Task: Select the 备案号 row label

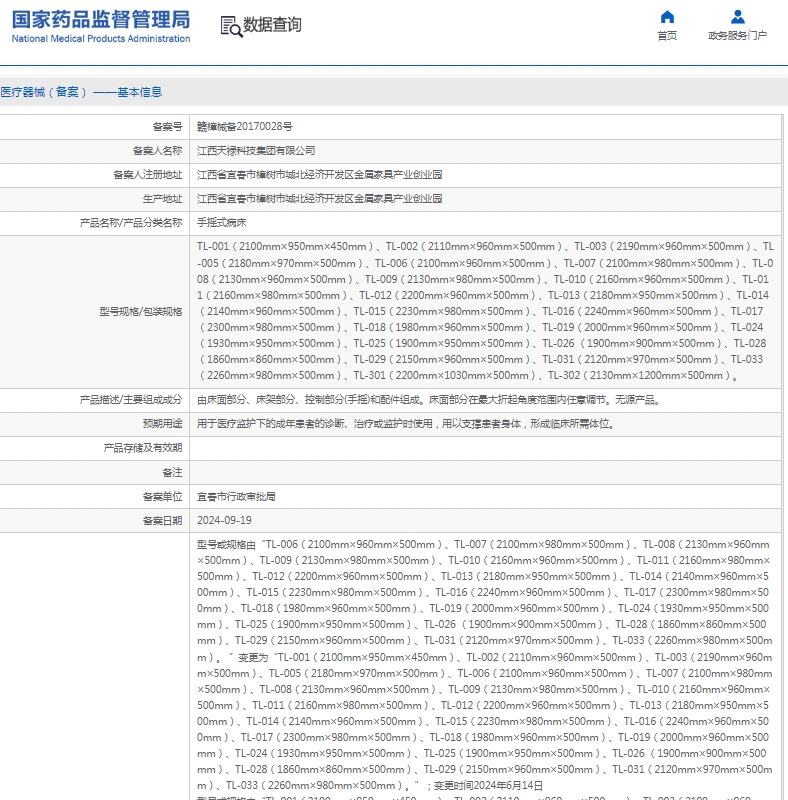Action: click(167, 127)
